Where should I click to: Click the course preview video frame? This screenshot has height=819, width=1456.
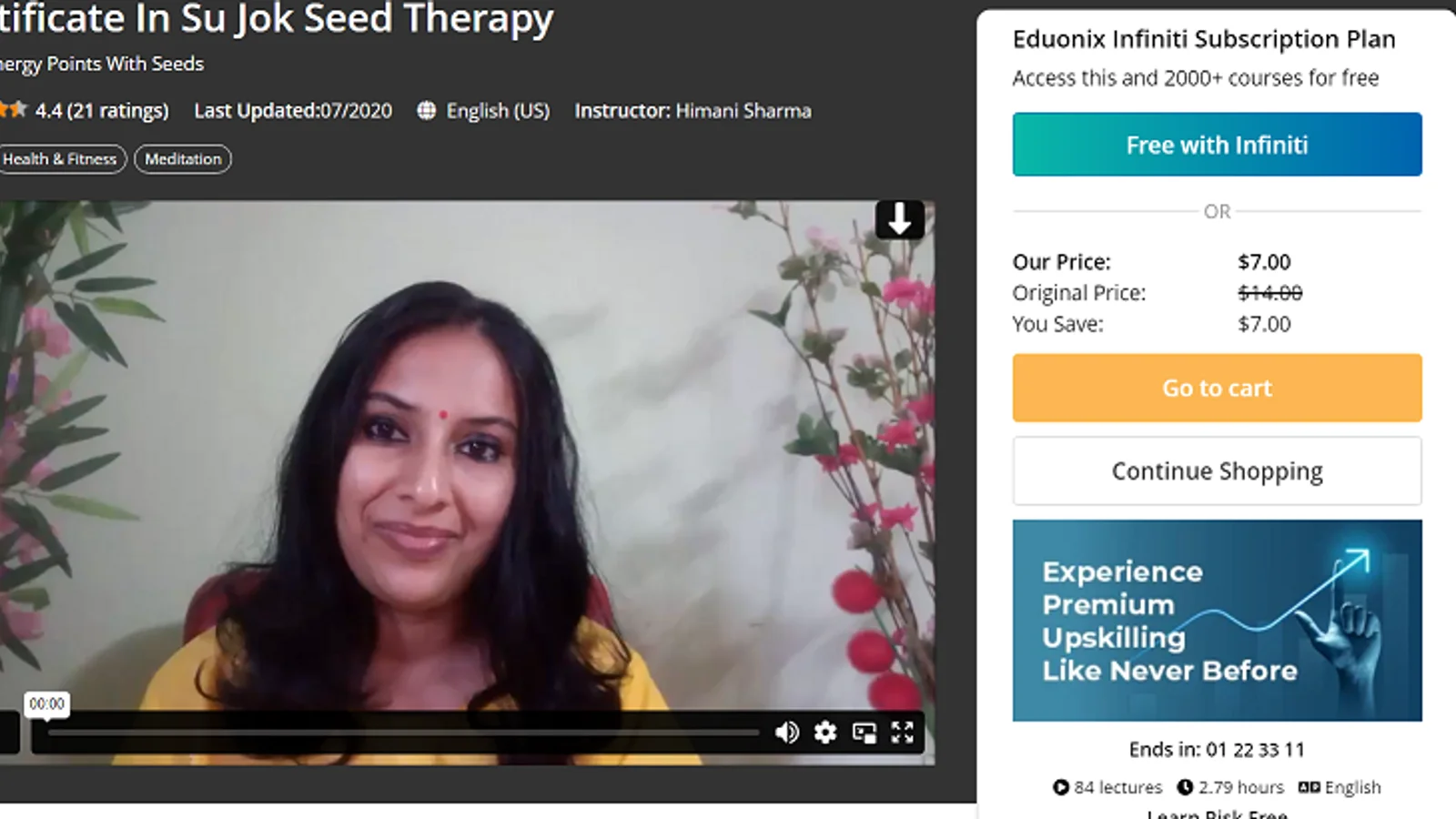click(x=467, y=455)
